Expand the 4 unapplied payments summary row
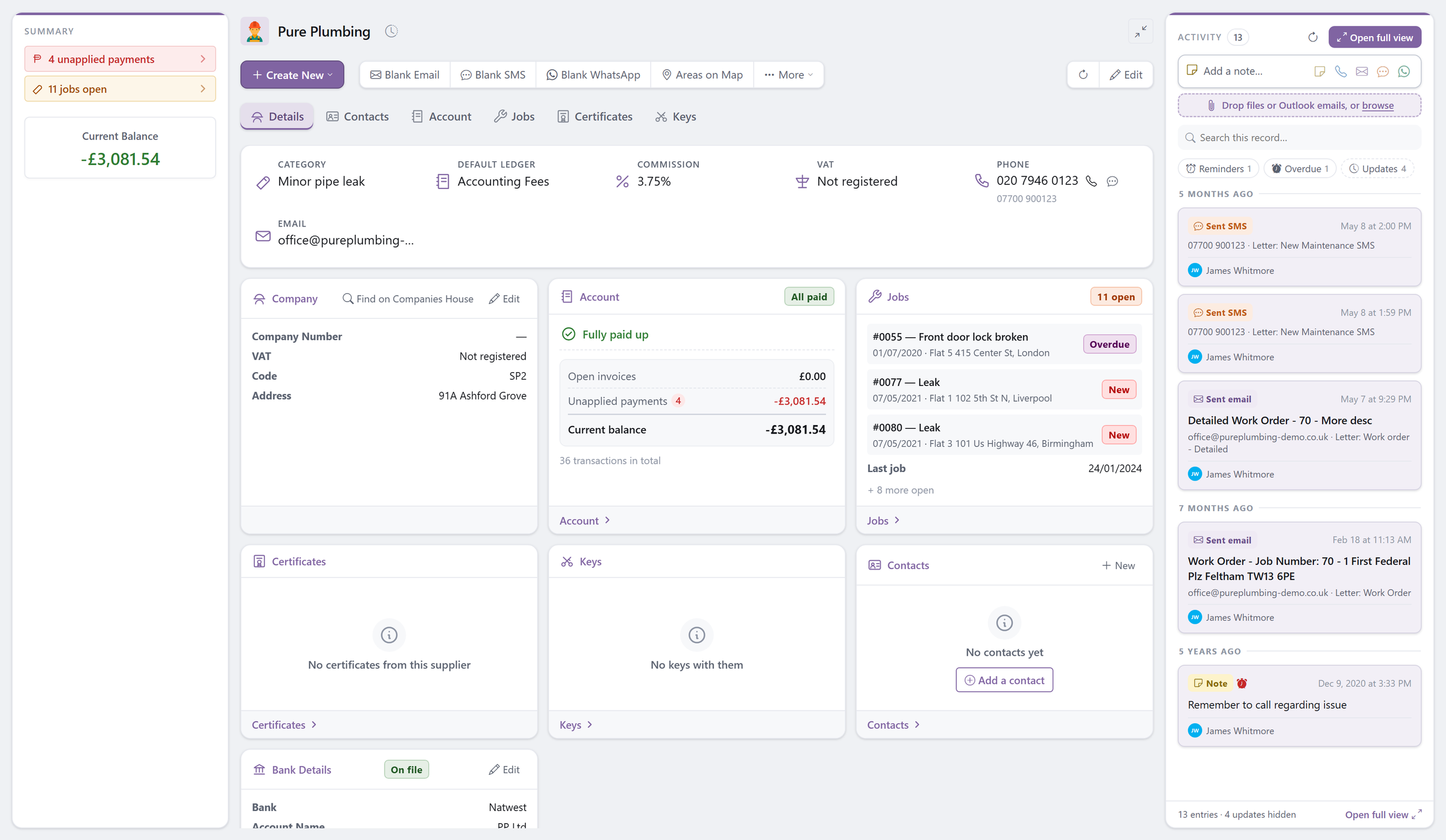Screen dimensions: 1446x840 (120, 59)
